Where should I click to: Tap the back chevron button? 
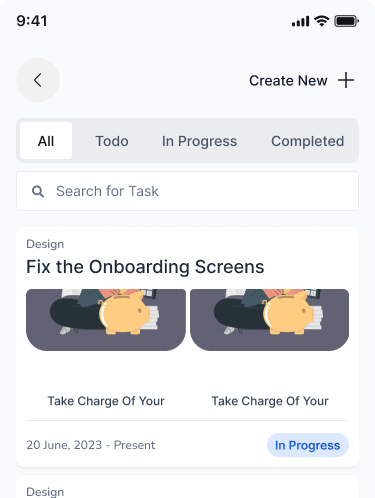38,80
